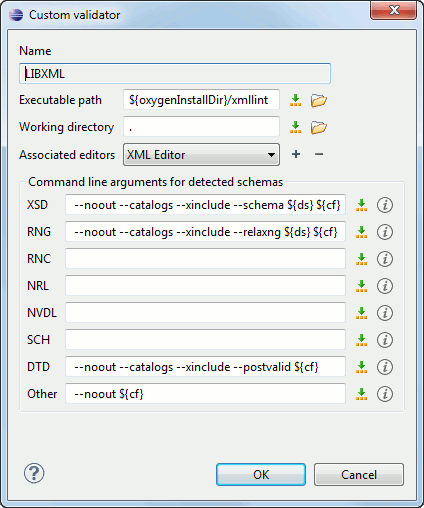424x508 pixels.
Task: Confirm with the OK button
Action: [261, 474]
